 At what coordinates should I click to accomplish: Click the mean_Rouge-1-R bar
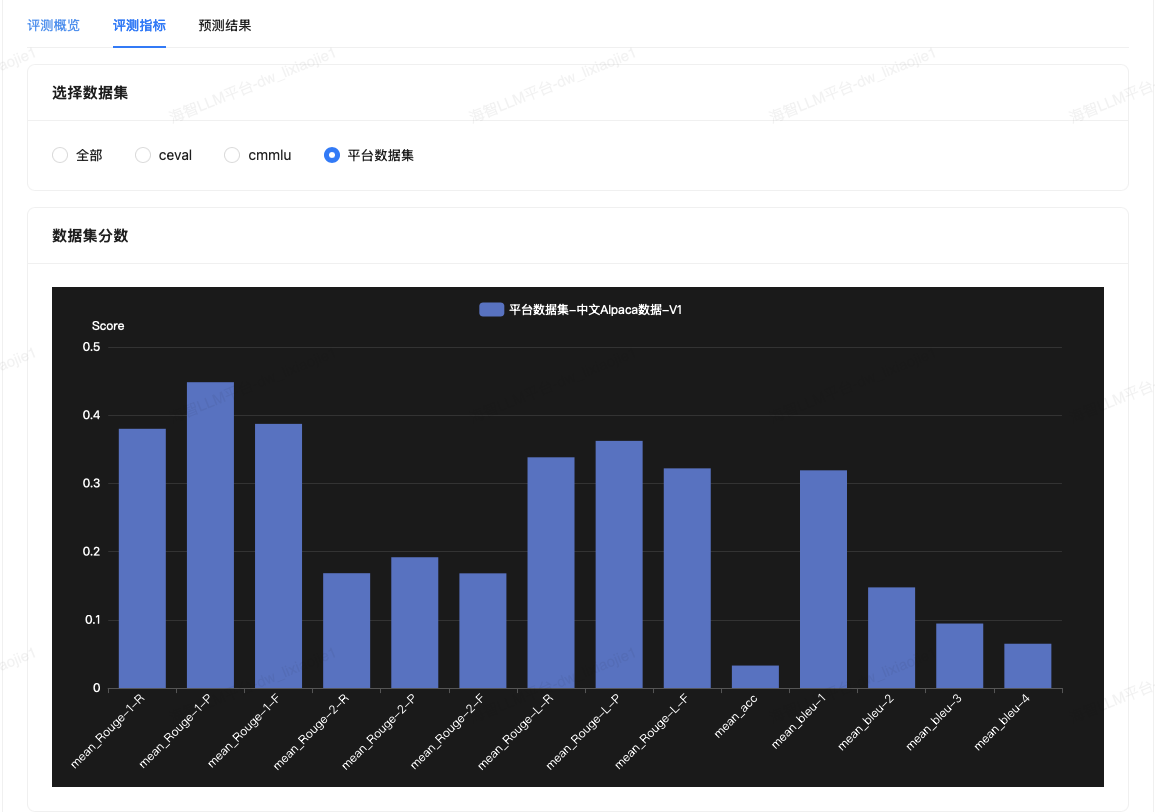(142, 558)
